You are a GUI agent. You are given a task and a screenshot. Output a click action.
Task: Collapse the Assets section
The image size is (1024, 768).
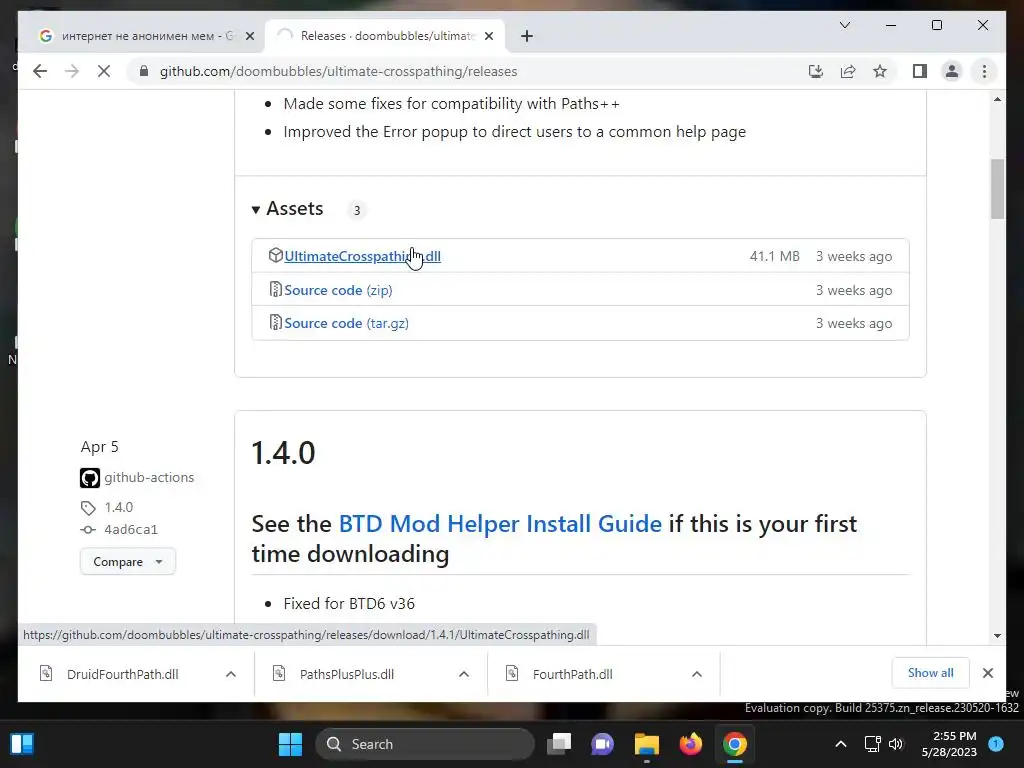click(x=287, y=209)
